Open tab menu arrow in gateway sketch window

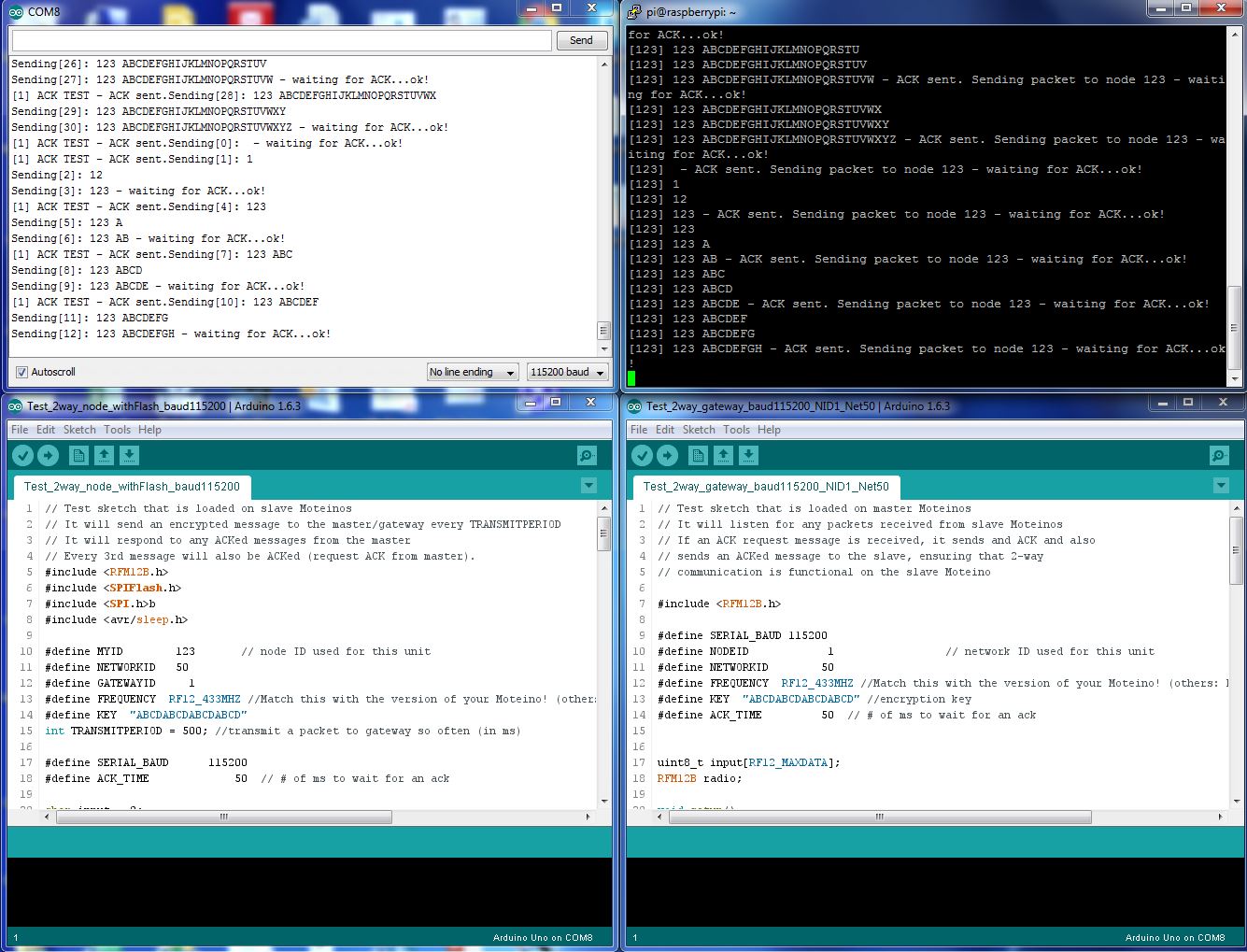tap(1221, 486)
